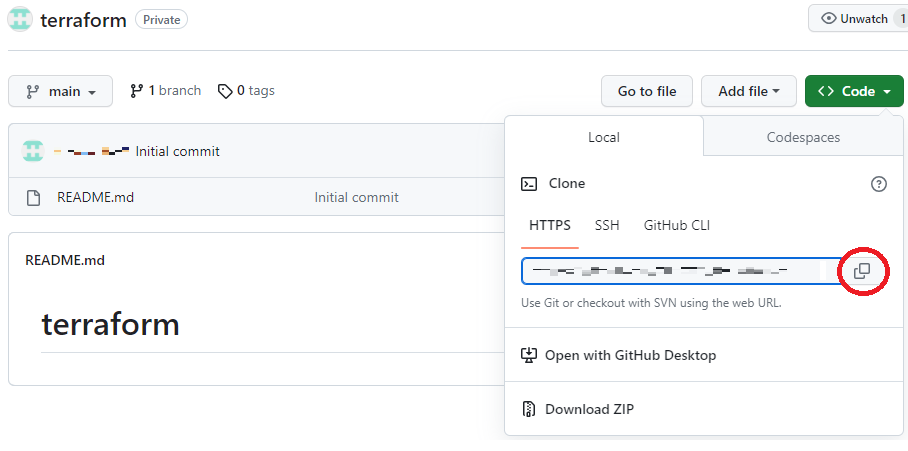Screen dimensions: 908x451
Task: Open the 1 branch link
Action: [166, 91]
